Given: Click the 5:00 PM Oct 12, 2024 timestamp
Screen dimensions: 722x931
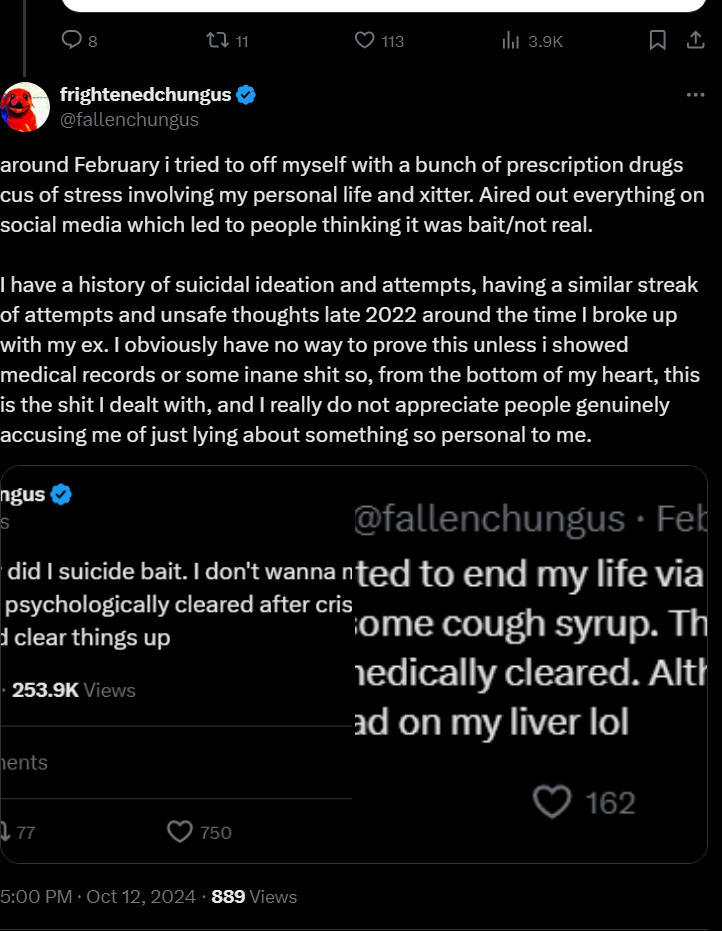Looking at the screenshot, I should click(x=98, y=897).
